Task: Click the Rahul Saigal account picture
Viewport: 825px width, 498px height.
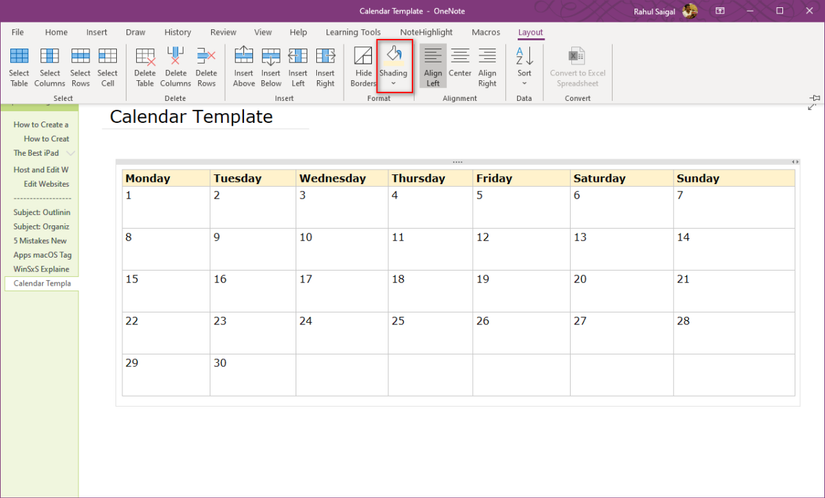Action: (690, 11)
